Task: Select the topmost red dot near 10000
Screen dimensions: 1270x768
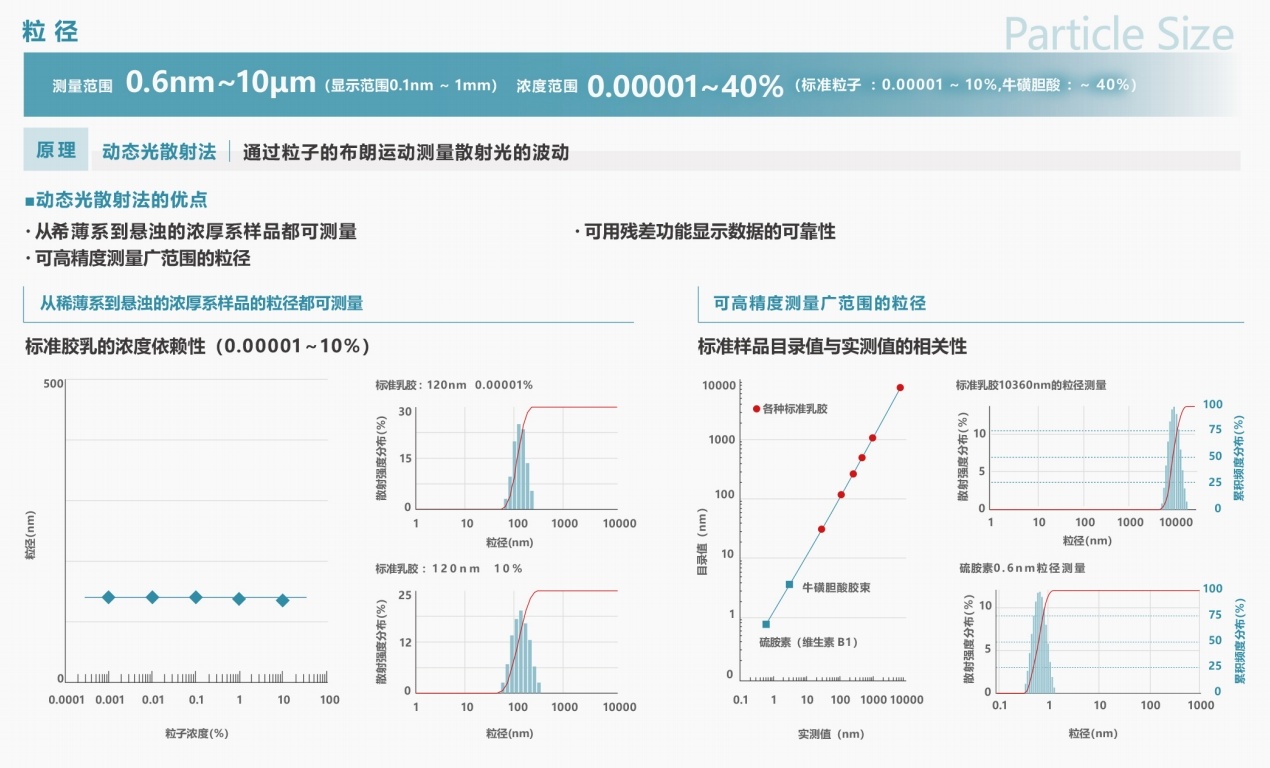Action: [x=900, y=387]
